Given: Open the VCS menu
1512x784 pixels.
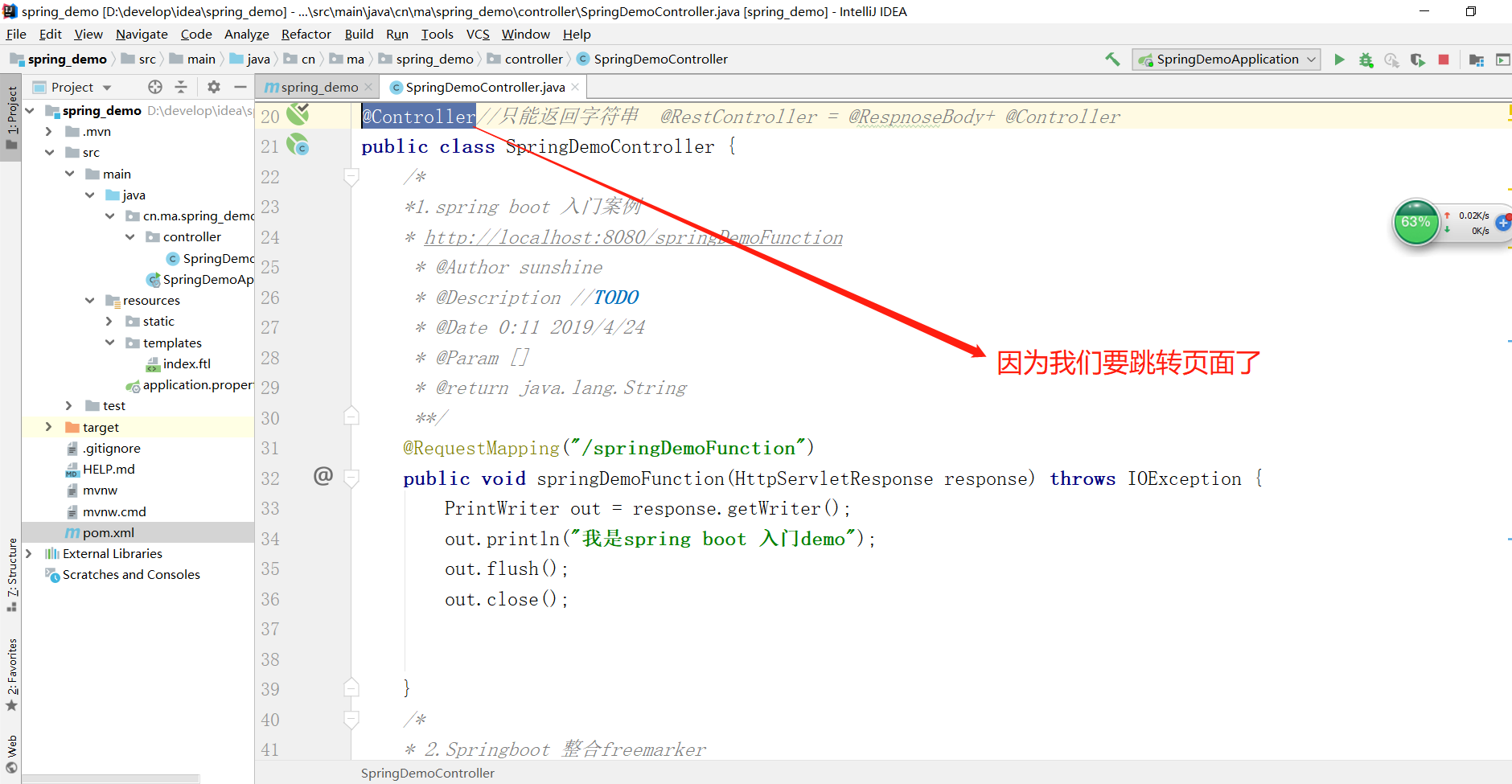Looking at the screenshot, I should (478, 34).
